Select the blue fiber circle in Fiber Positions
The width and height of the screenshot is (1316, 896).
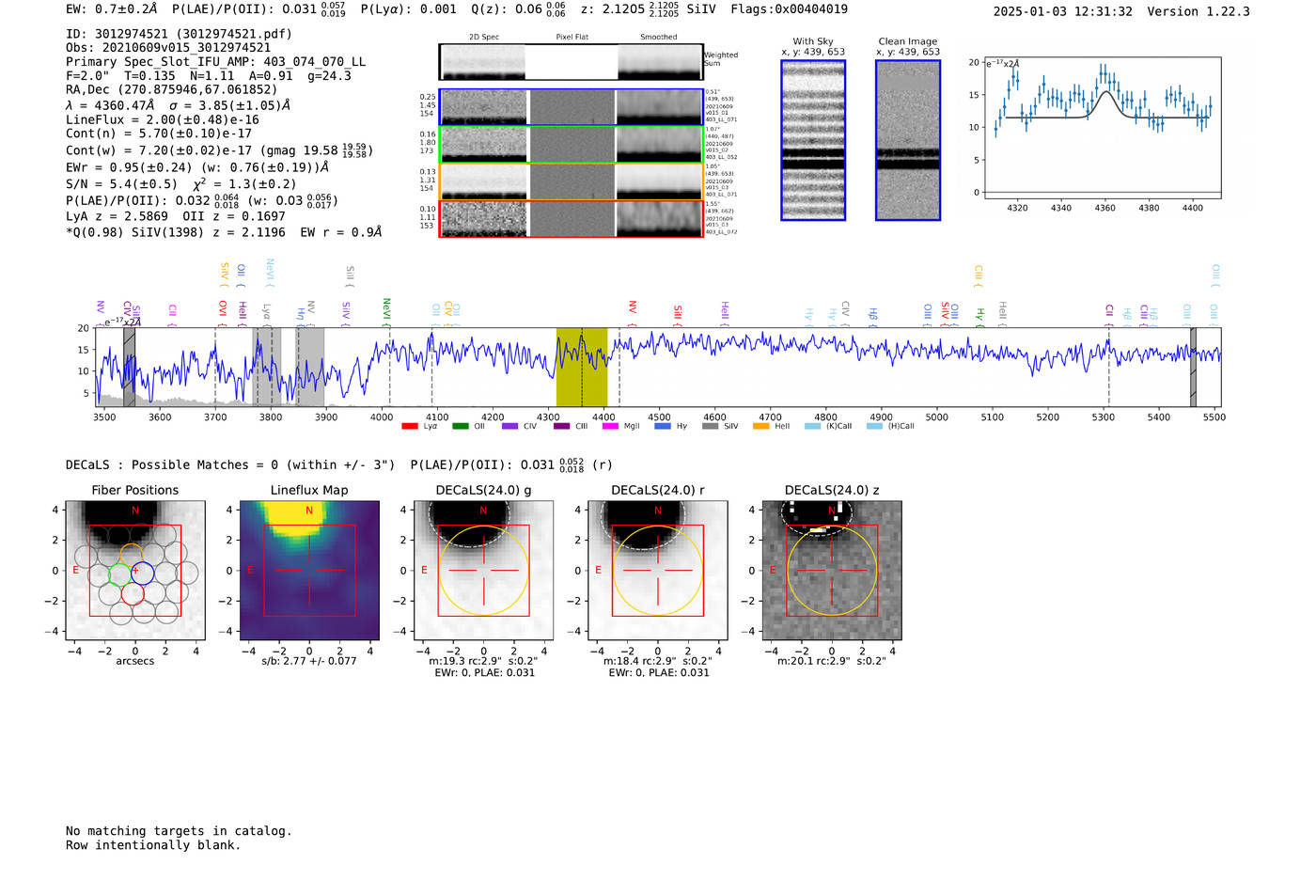(x=142, y=572)
